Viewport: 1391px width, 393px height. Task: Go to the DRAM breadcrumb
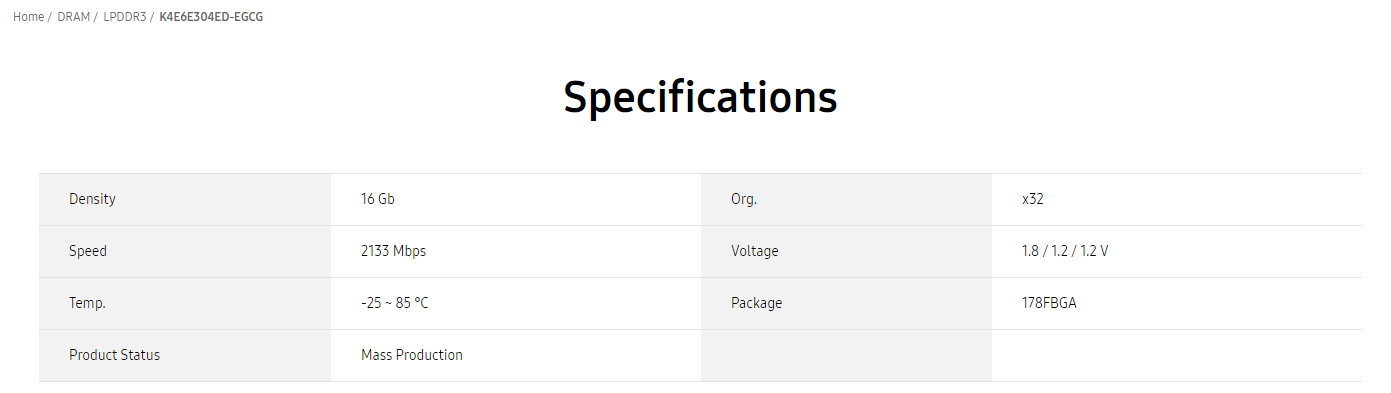tap(74, 17)
